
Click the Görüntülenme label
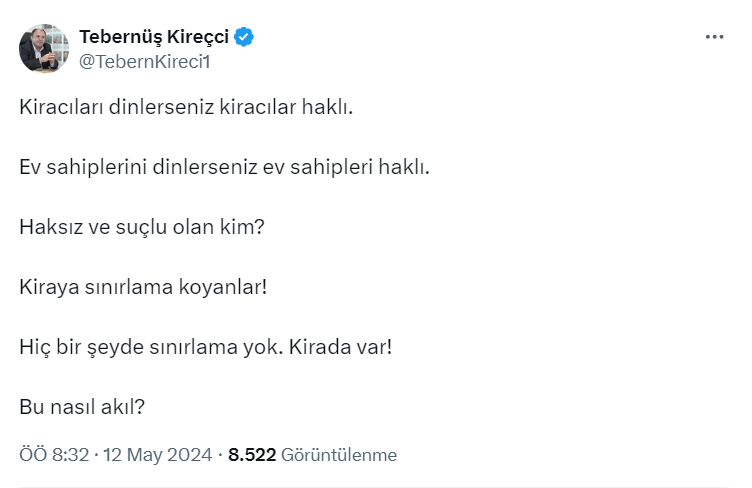pos(339,455)
